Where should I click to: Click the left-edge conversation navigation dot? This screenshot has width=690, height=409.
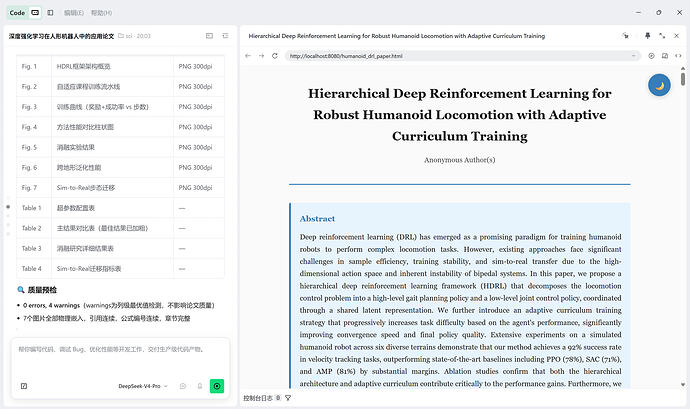coord(8,206)
